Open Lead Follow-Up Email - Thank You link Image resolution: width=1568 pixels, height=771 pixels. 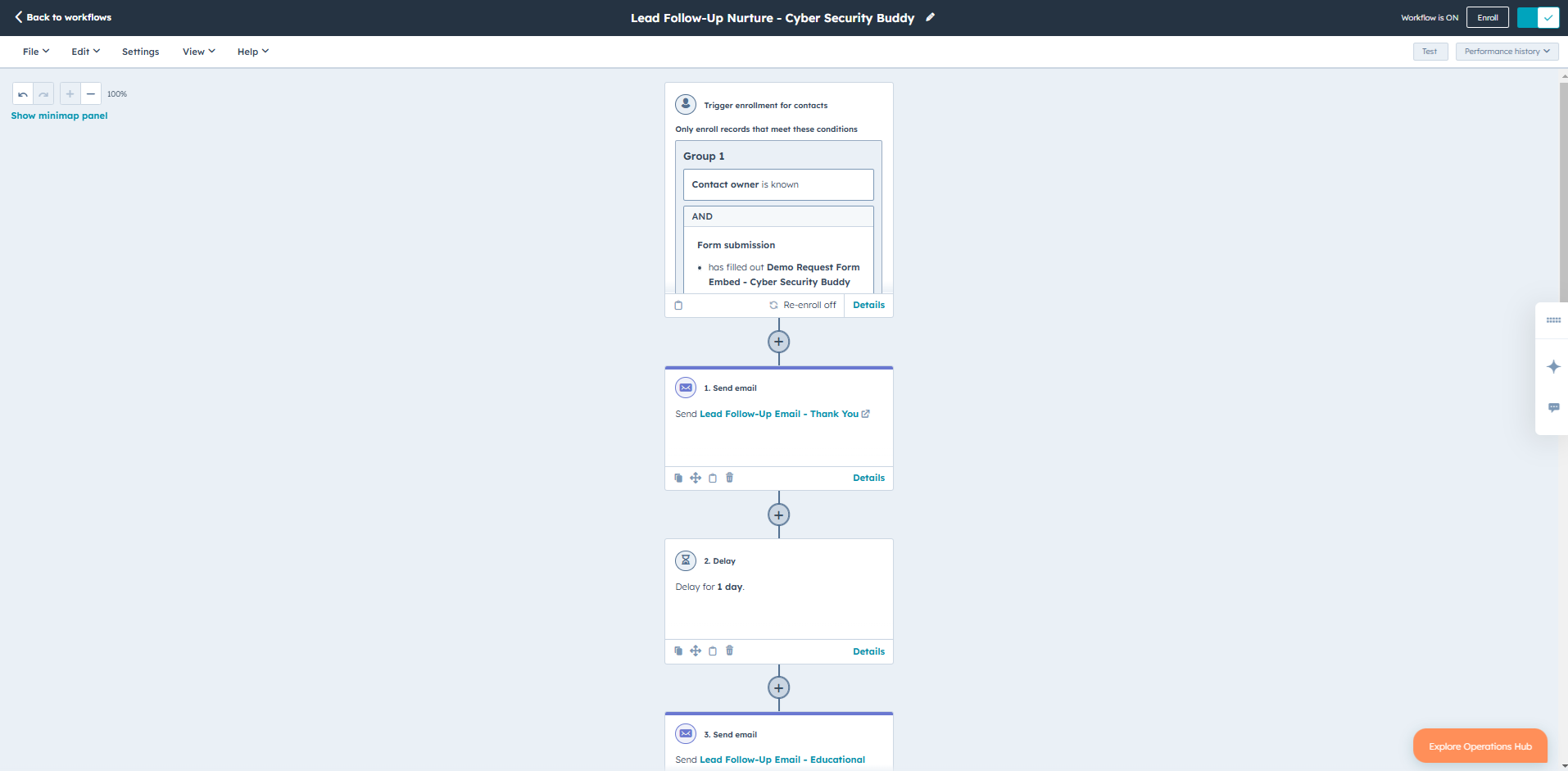779,414
